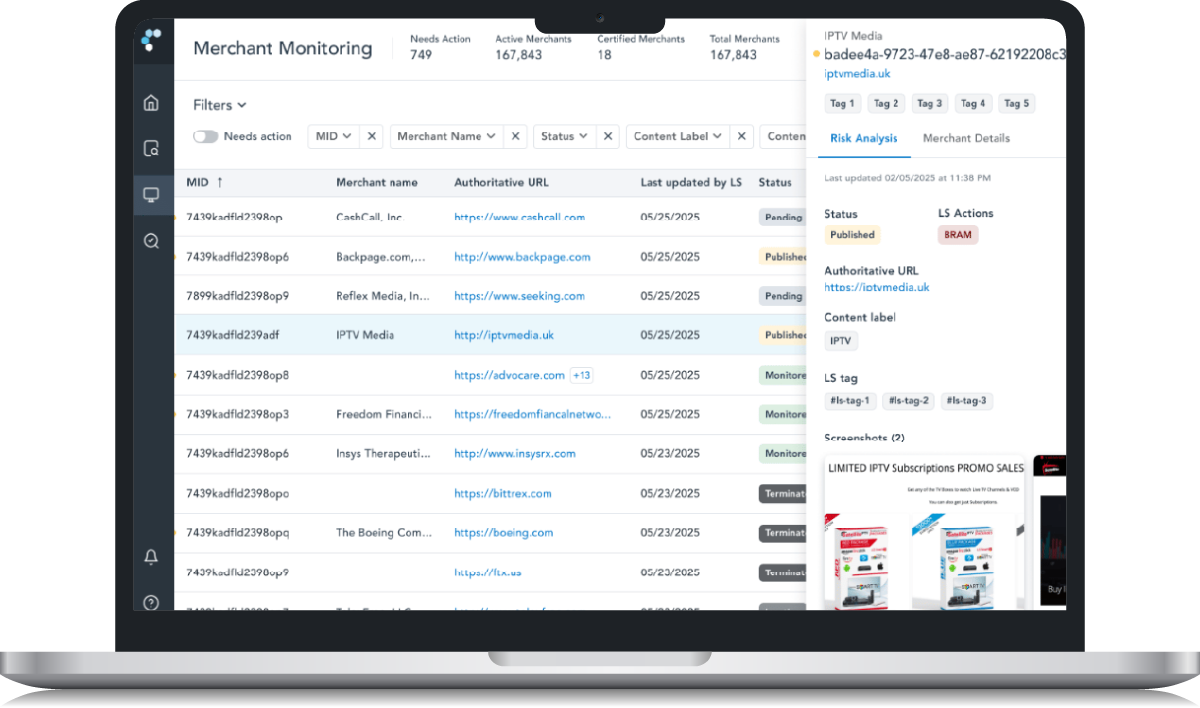Image resolution: width=1200 pixels, height=708 pixels.
Task: Select the monitor icon in sidebar
Action: point(151,195)
